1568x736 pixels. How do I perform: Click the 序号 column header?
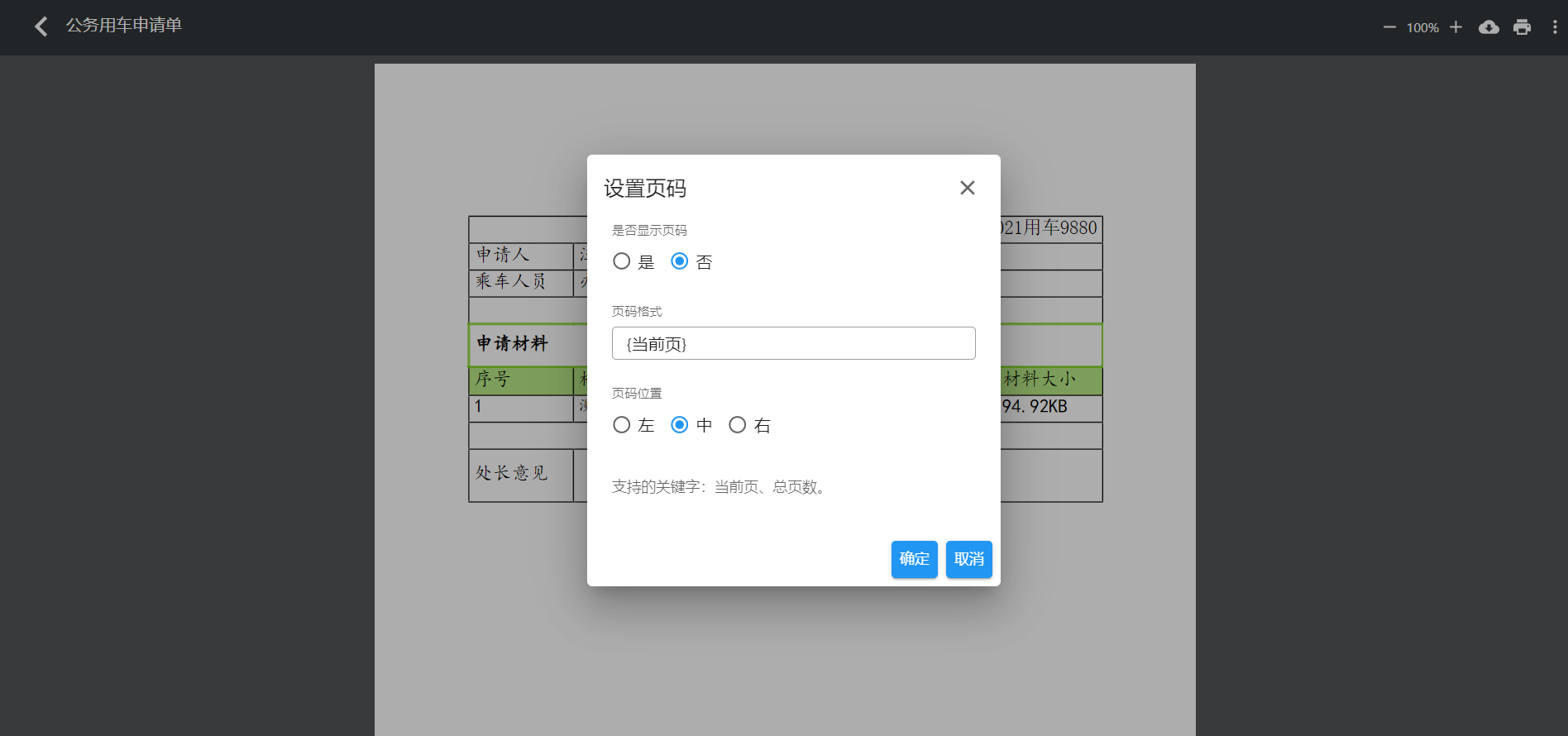[521, 380]
